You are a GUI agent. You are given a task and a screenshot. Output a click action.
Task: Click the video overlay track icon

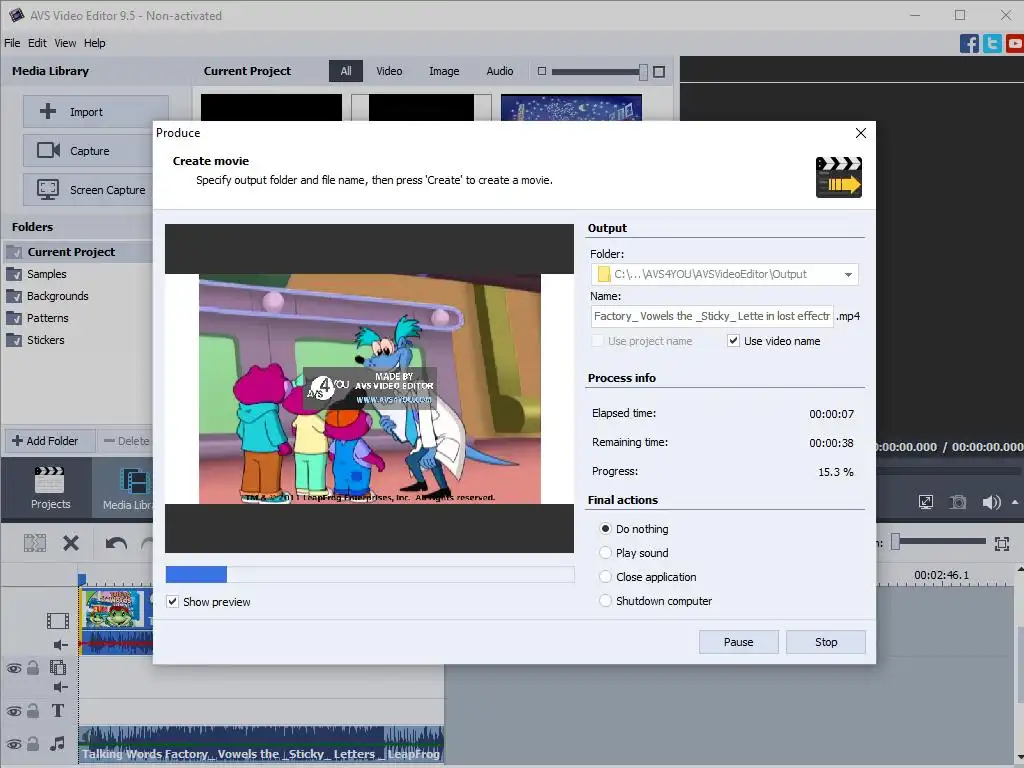click(x=57, y=667)
